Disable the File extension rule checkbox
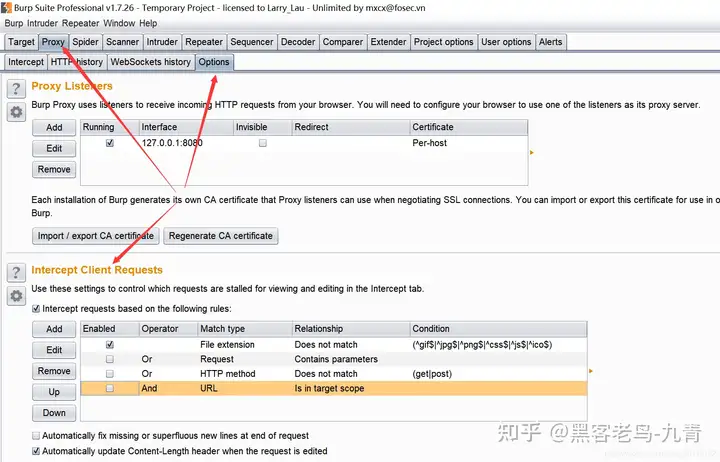 pos(110,344)
